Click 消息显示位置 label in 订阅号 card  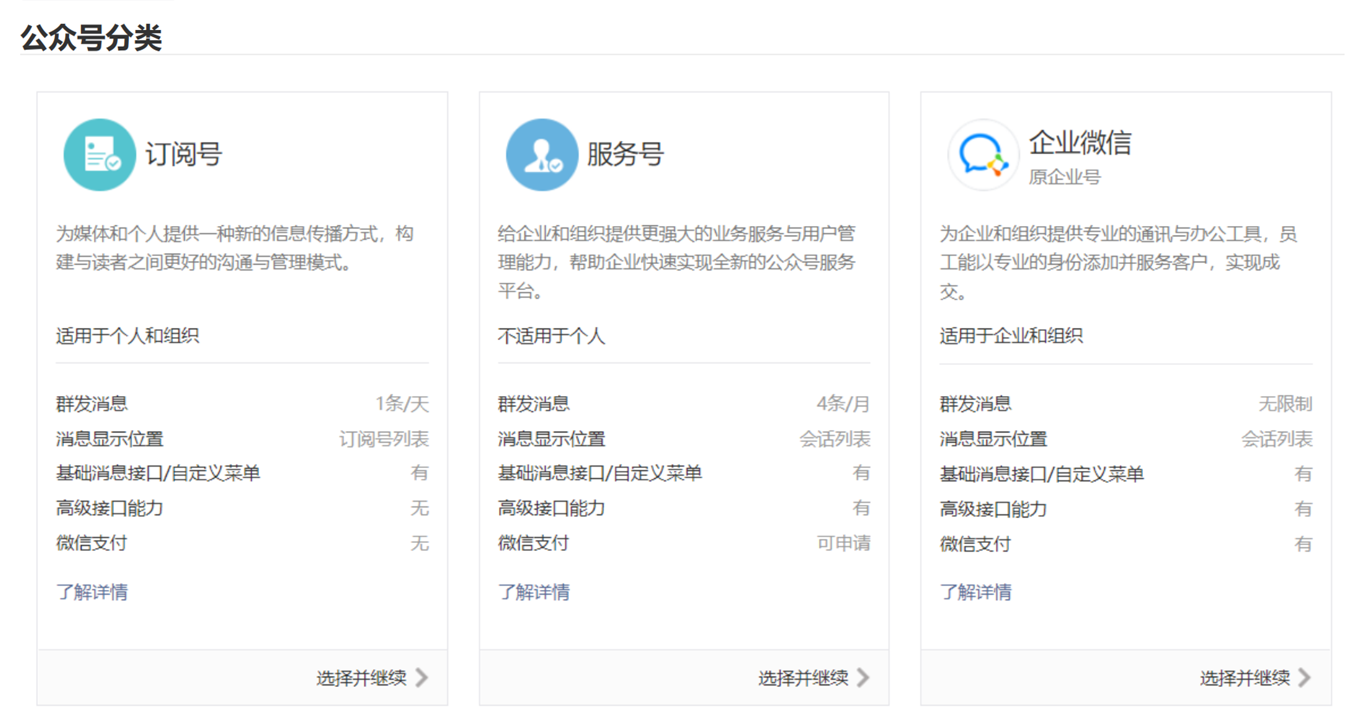(110, 439)
